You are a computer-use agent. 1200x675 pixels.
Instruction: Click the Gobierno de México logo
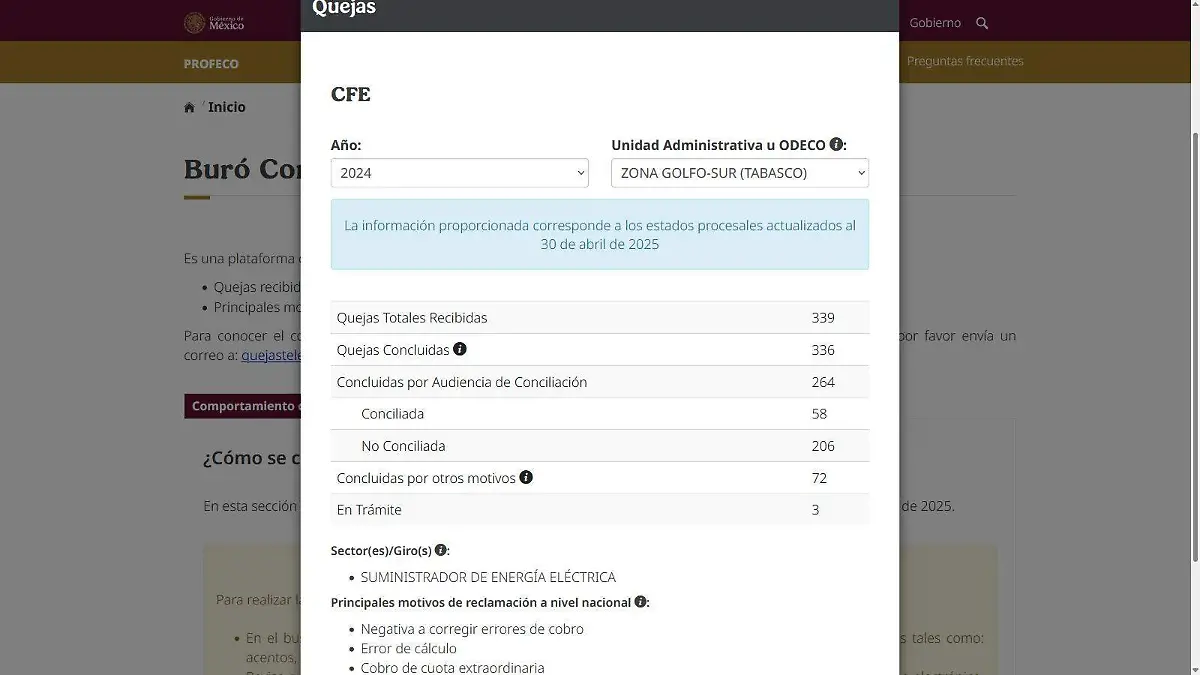pos(213,22)
